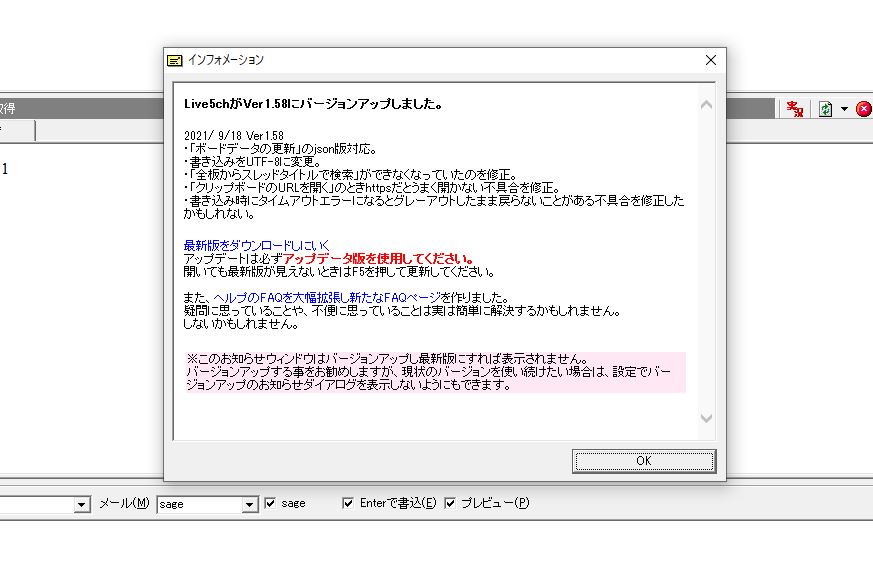Click the インフォメーション dialog title icon
Image resolution: width=873 pixels, height=572 pixels.
coord(175,60)
